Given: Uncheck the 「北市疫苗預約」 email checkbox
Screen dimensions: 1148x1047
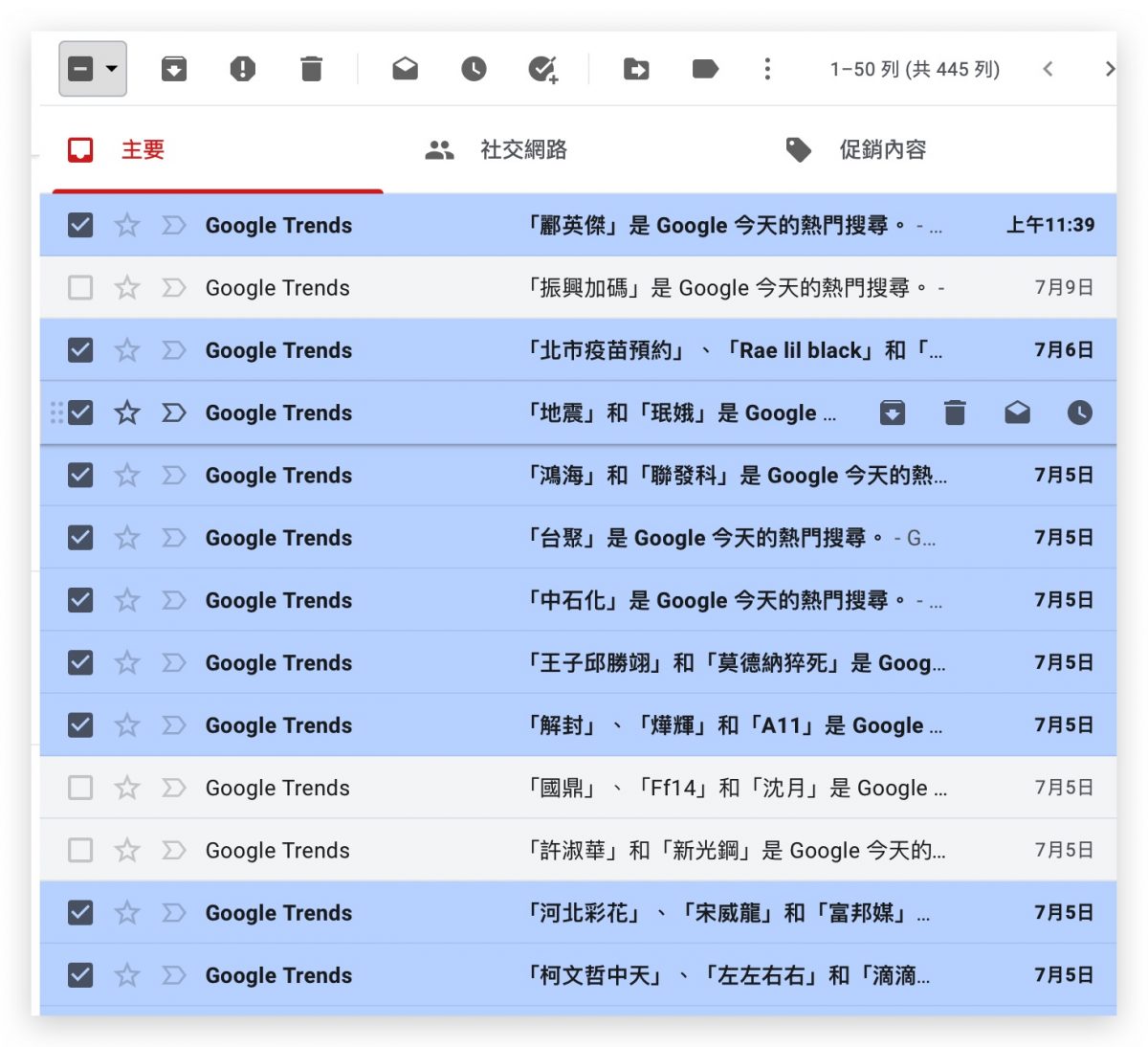Looking at the screenshot, I should 80,350.
